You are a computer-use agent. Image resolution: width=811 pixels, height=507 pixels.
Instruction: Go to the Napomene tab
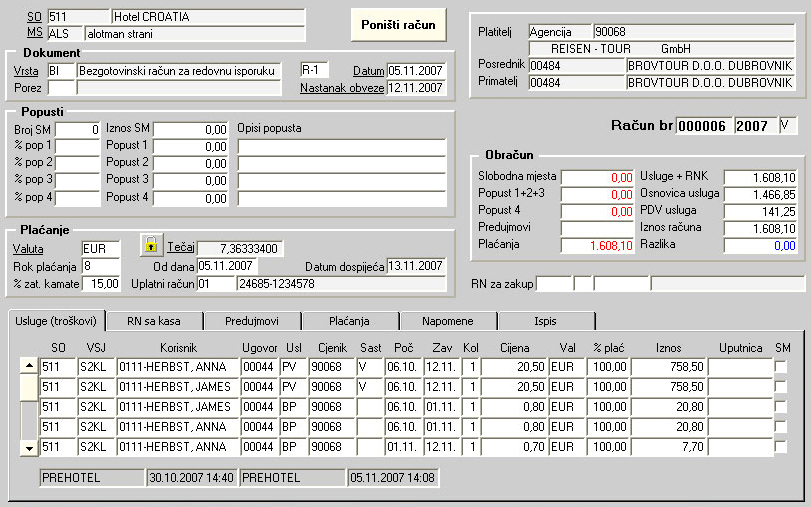[x=448, y=321]
